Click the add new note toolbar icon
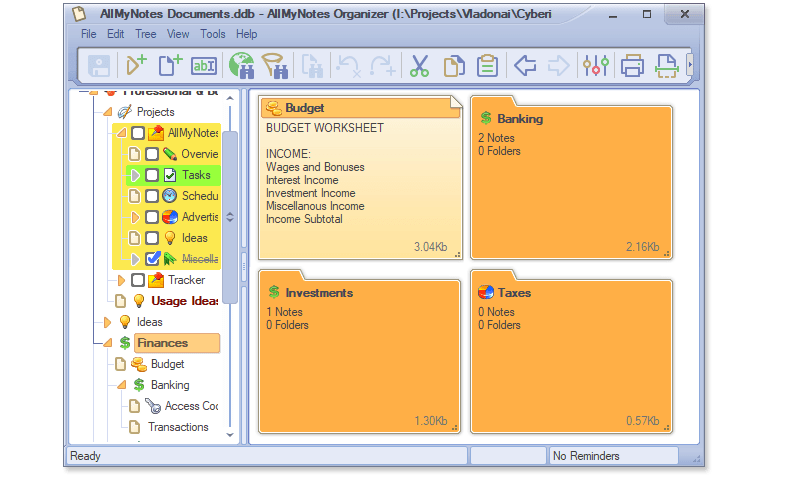 [170, 66]
